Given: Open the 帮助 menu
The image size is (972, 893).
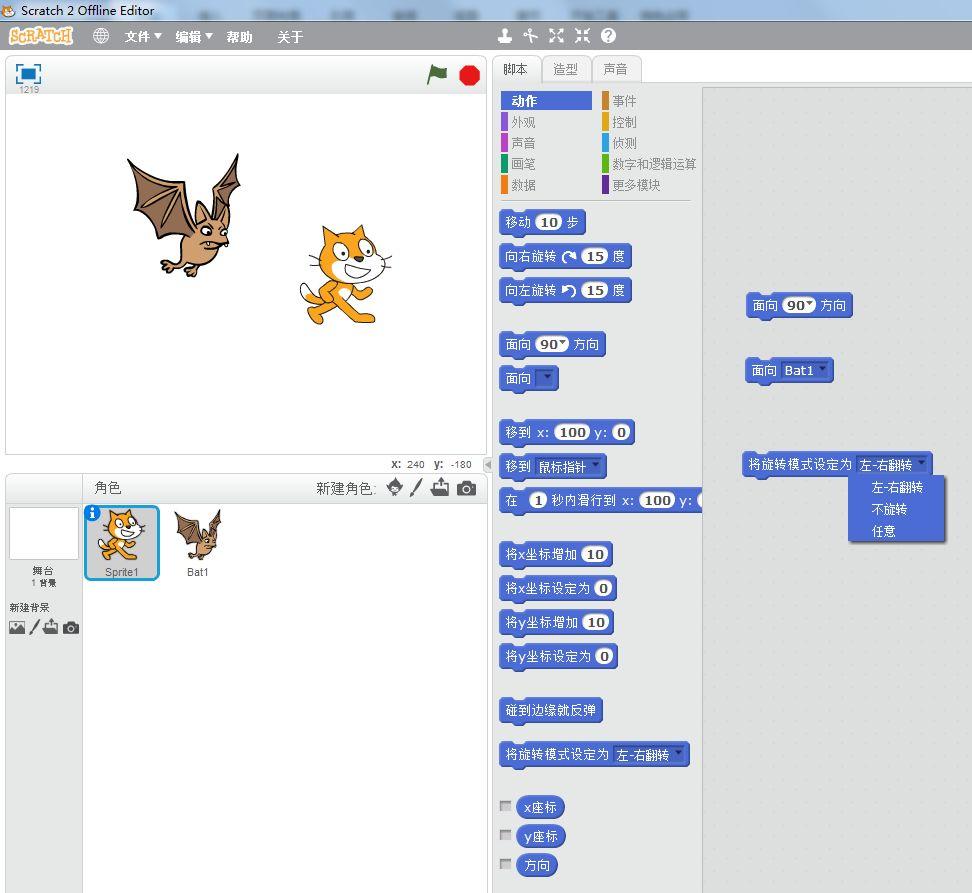Looking at the screenshot, I should click(x=239, y=37).
